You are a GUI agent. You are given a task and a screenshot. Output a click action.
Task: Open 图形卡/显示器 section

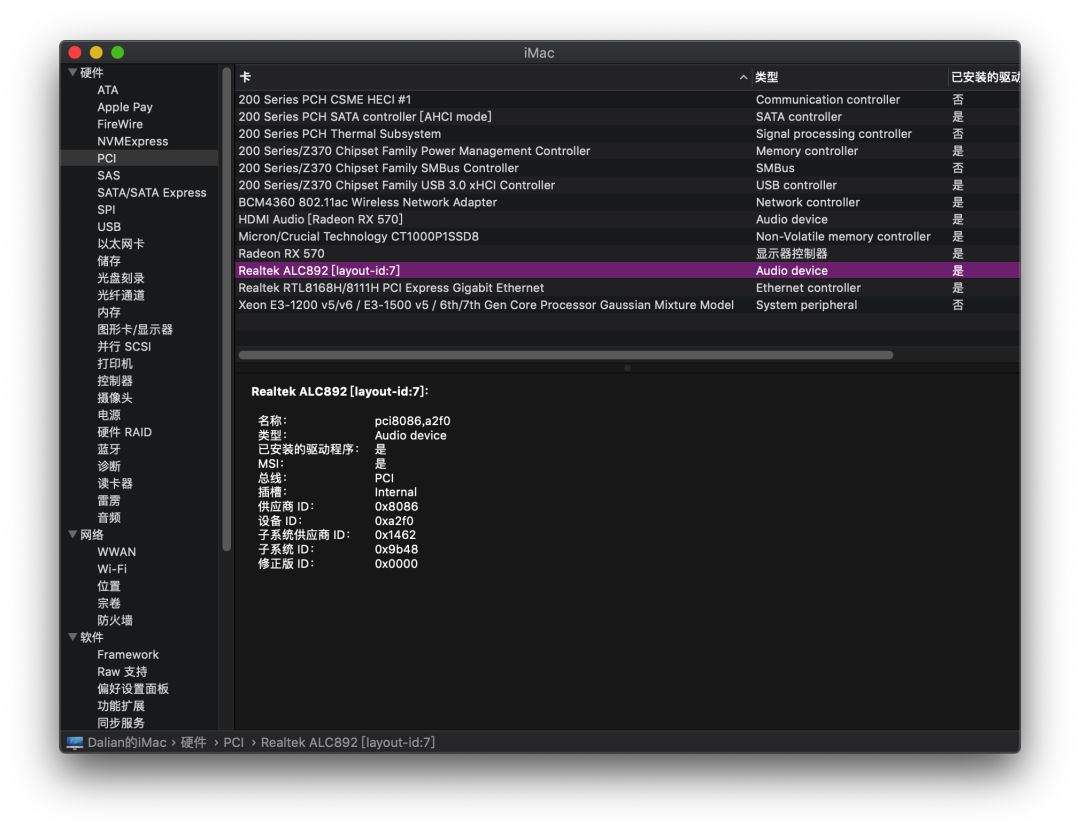pyautogui.click(x=134, y=329)
